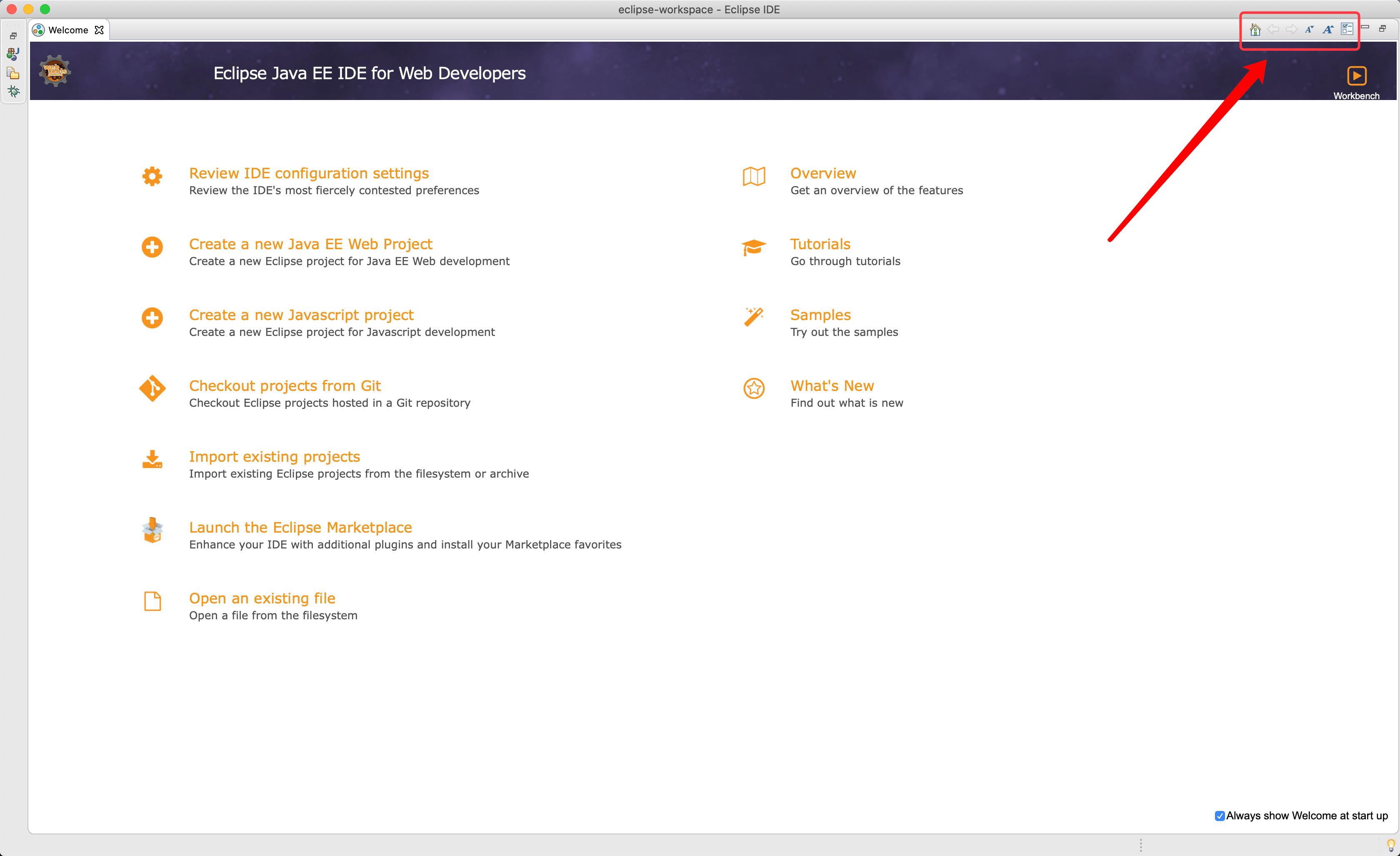This screenshot has width=1400, height=856.
Task: Click the download icon for Import existing projects
Action: [152, 459]
